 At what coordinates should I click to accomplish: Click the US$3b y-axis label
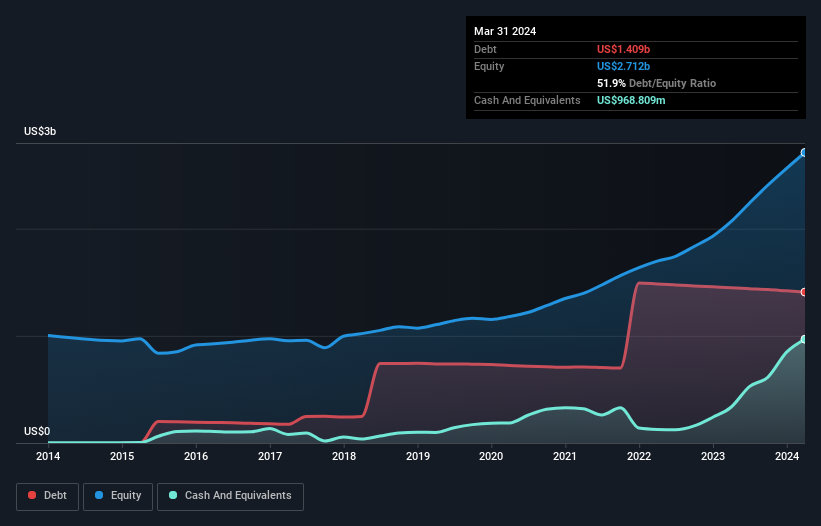pos(40,131)
